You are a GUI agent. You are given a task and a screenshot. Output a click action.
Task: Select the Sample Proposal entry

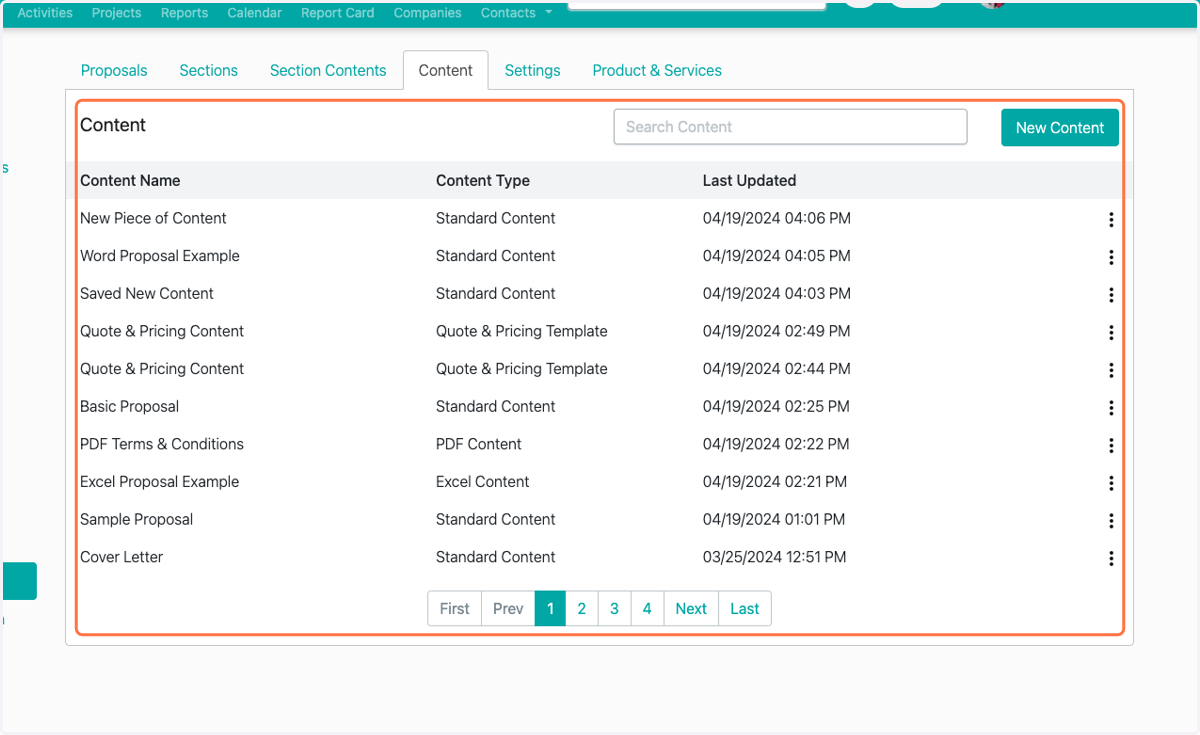click(136, 519)
